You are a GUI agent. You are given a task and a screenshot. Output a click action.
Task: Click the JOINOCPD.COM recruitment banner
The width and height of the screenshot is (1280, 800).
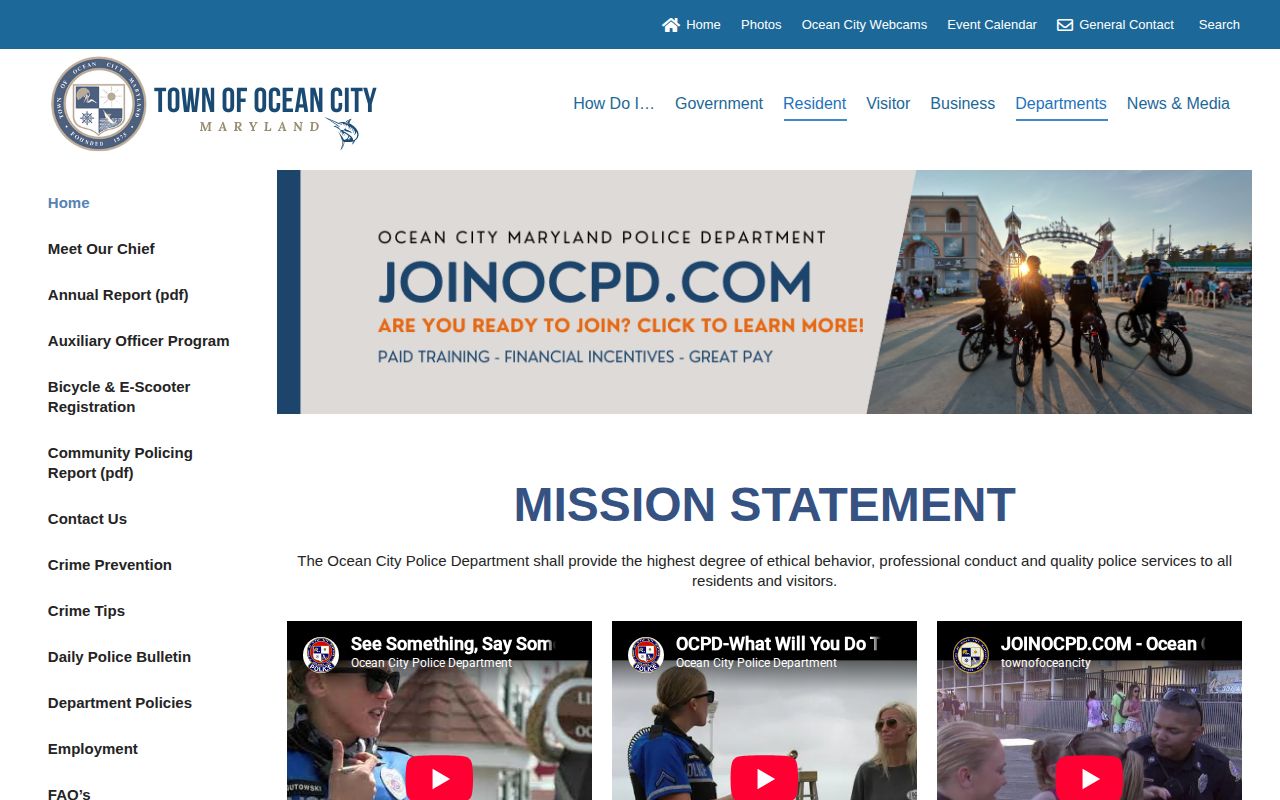click(764, 292)
